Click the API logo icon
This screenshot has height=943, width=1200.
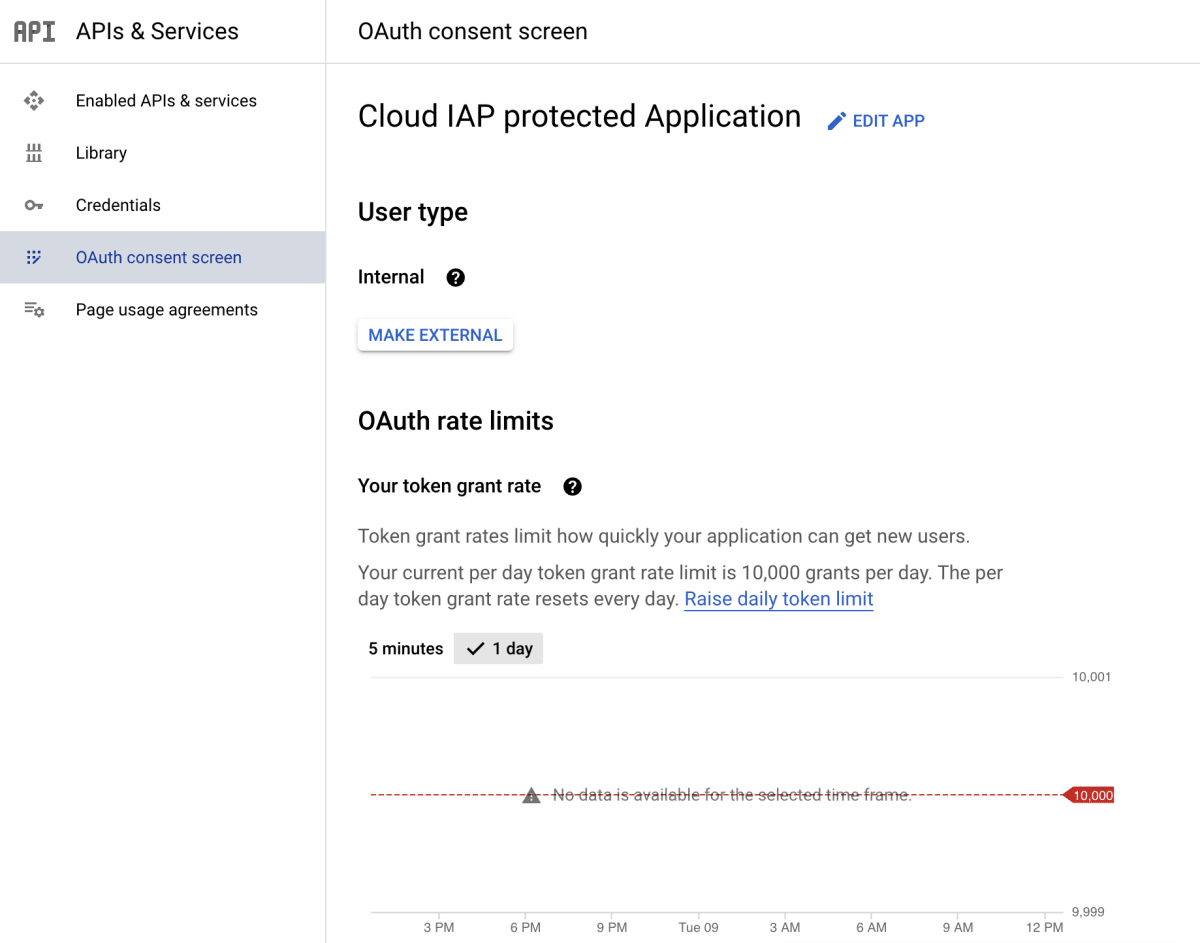pyautogui.click(x=34, y=31)
